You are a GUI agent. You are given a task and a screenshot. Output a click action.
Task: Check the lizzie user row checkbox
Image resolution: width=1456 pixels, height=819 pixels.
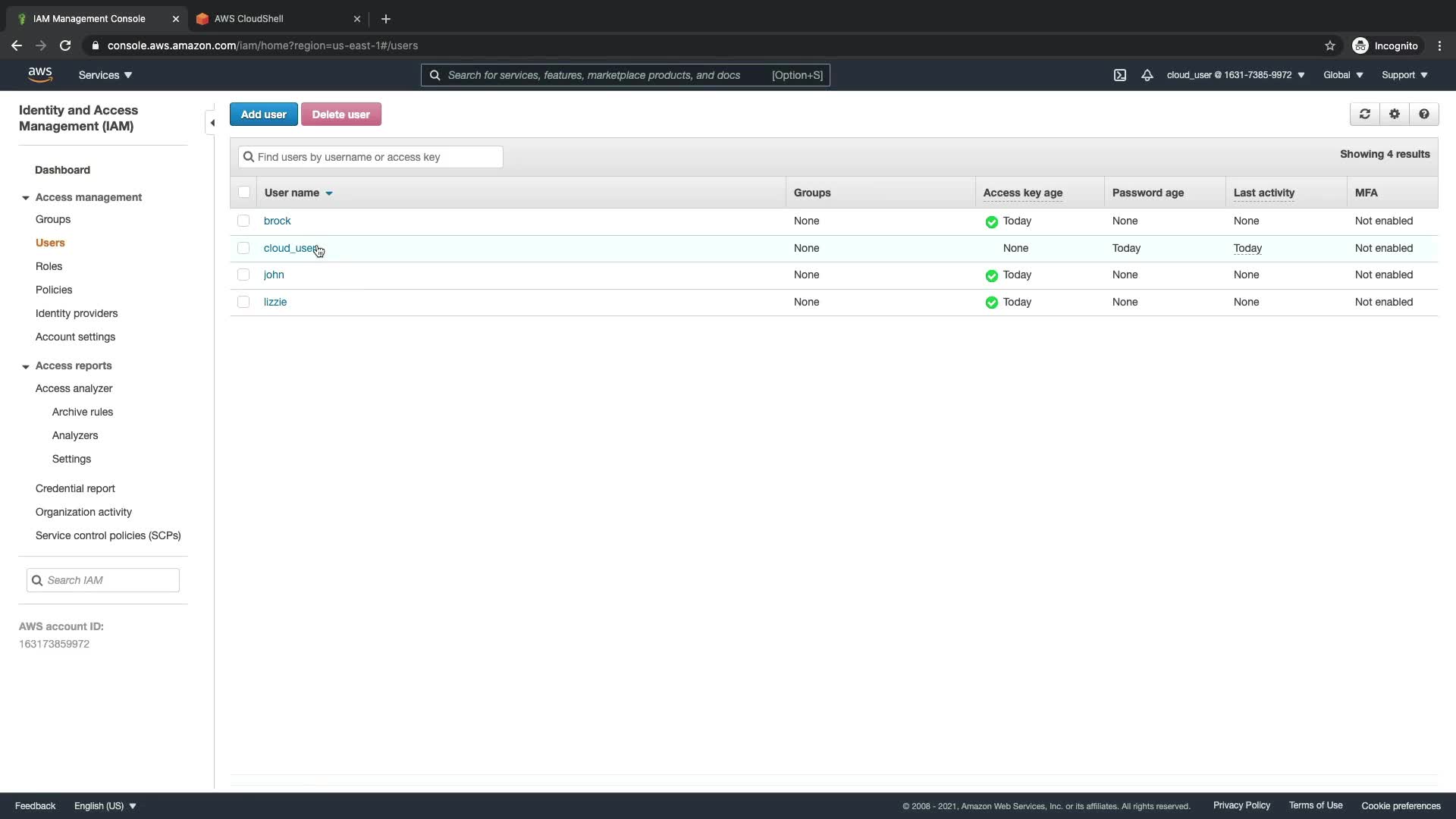[243, 302]
